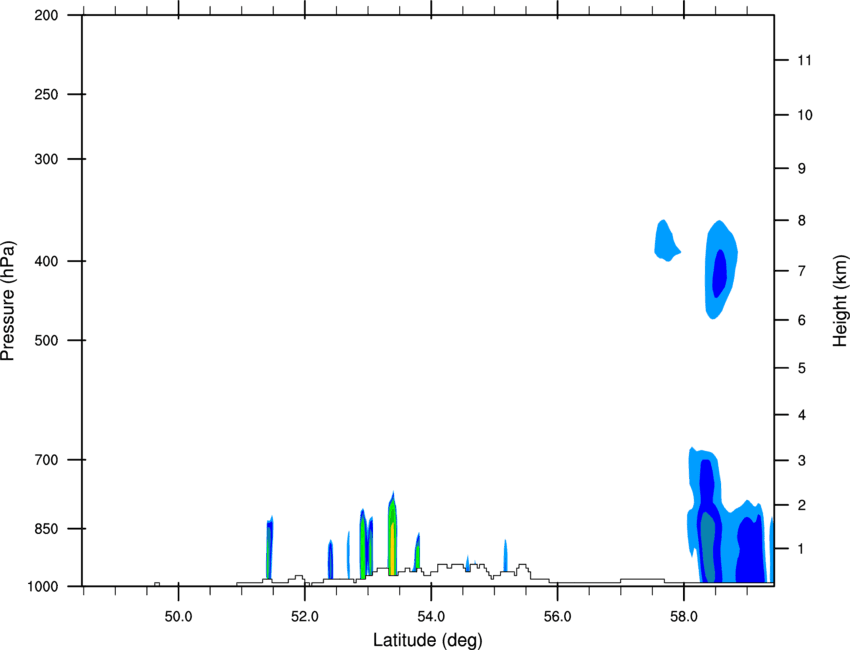Pick the 8 km height label
This screenshot has height=650, width=850.
802,221
